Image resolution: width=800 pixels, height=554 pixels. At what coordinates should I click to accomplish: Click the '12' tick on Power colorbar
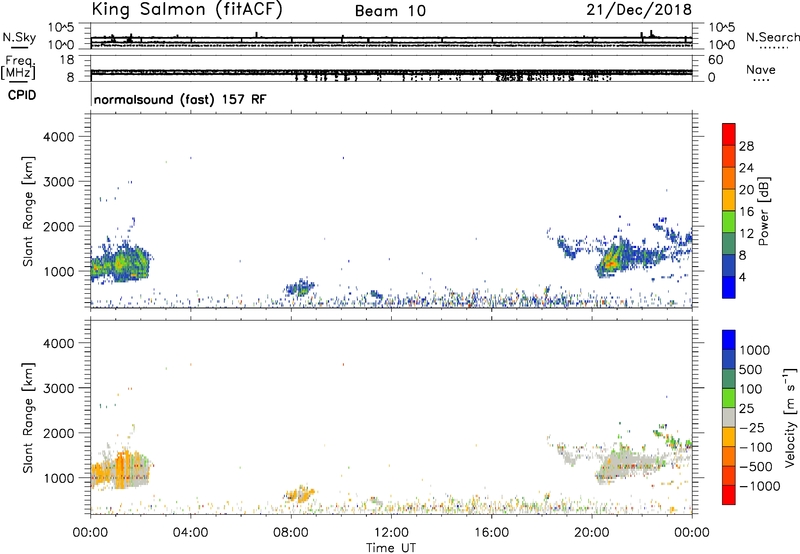746,234
